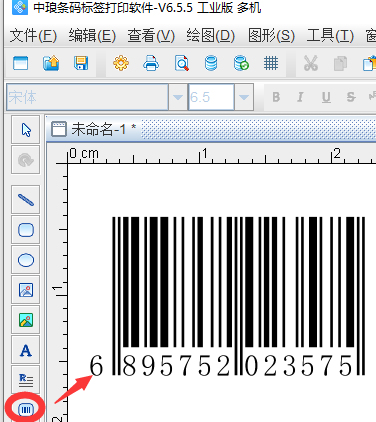Select the Line drawing tool
Viewport: 376px width, 422px height.
26,200
